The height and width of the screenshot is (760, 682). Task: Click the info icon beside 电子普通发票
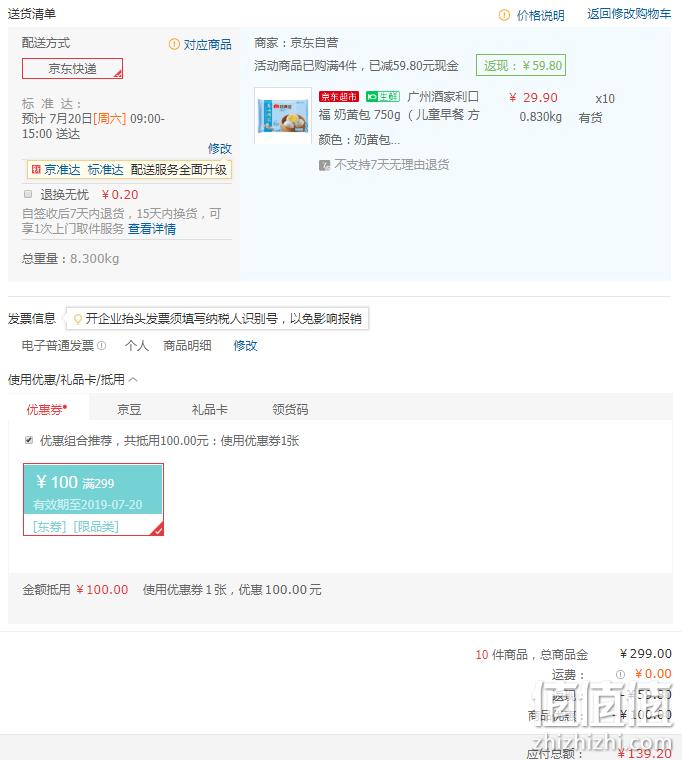pos(101,346)
